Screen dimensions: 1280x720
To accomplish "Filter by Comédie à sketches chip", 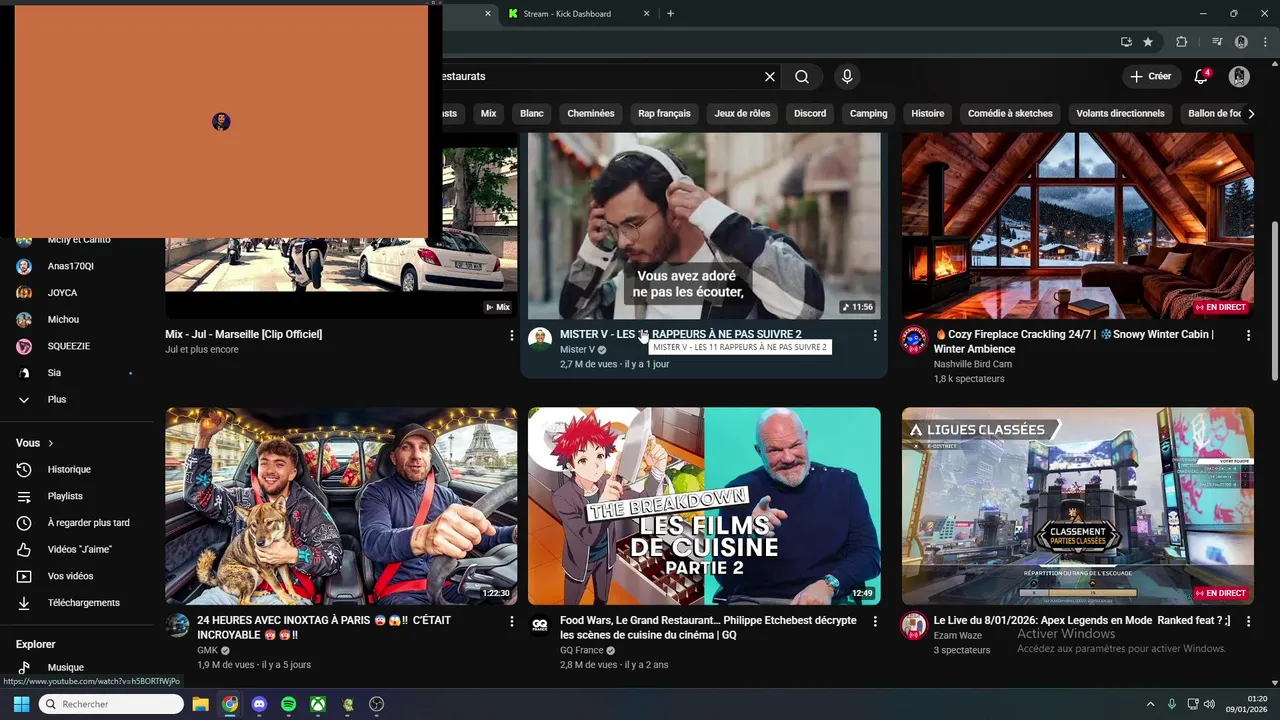I will (x=1010, y=114).
